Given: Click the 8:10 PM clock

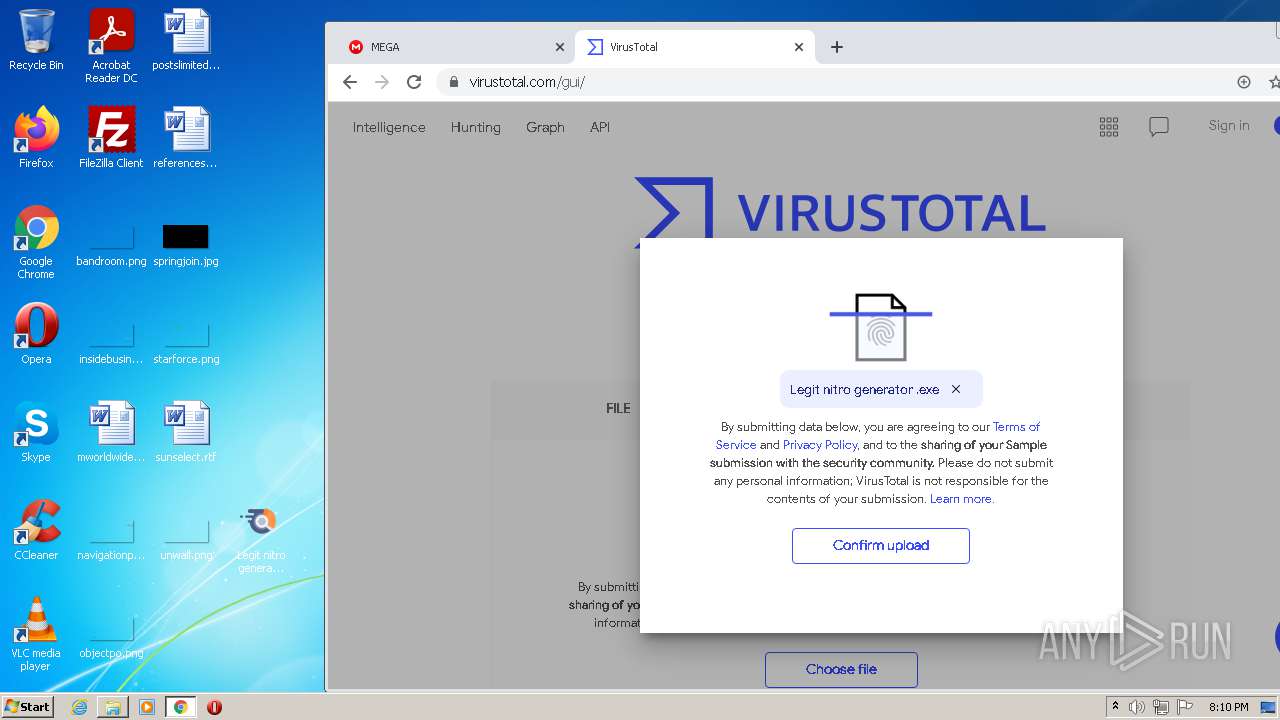Looking at the screenshot, I should pyautogui.click(x=1229, y=707).
